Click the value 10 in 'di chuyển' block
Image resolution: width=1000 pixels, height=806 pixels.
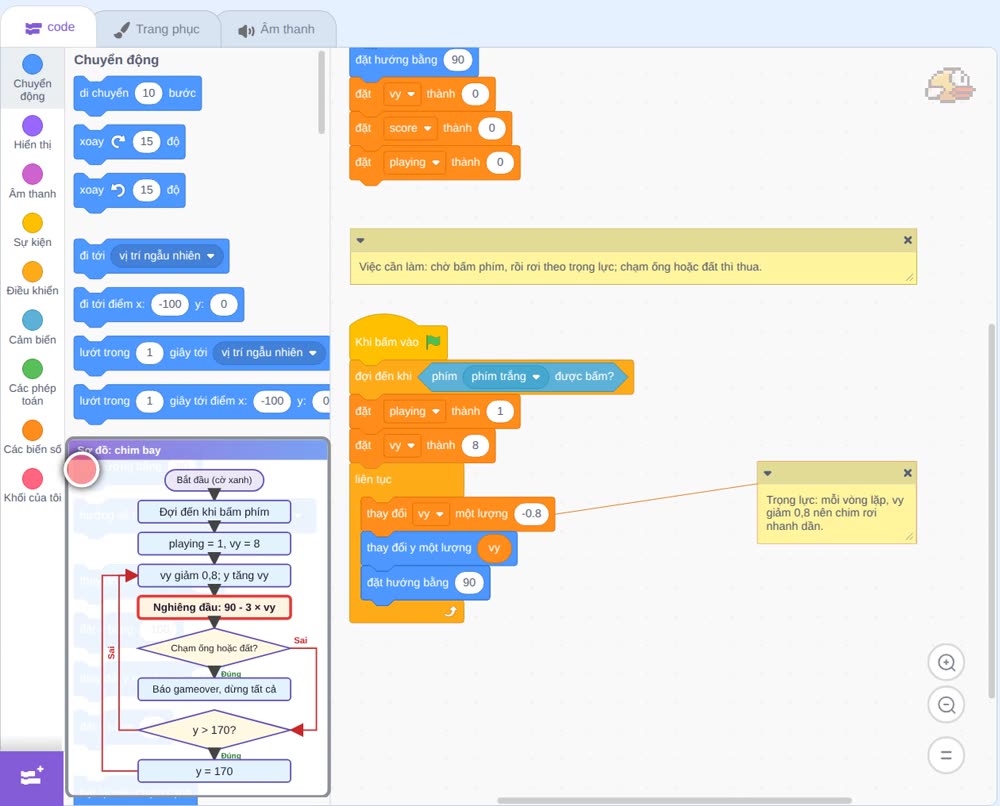(x=149, y=93)
